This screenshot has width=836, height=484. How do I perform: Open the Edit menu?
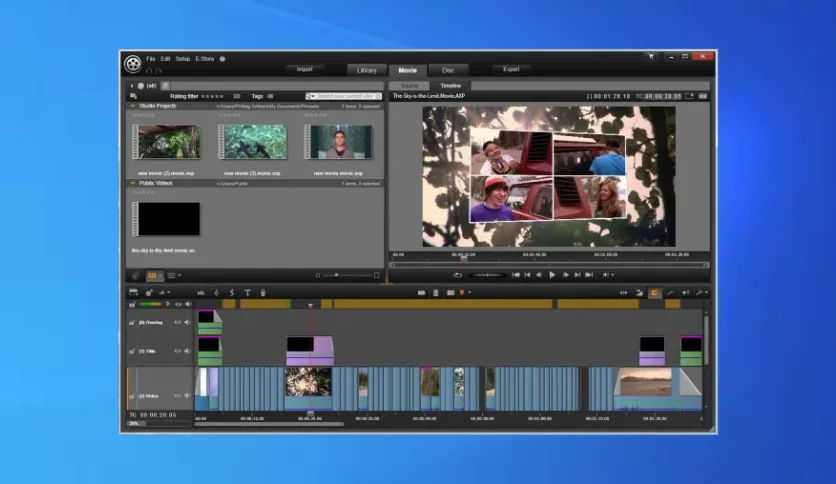(165, 59)
